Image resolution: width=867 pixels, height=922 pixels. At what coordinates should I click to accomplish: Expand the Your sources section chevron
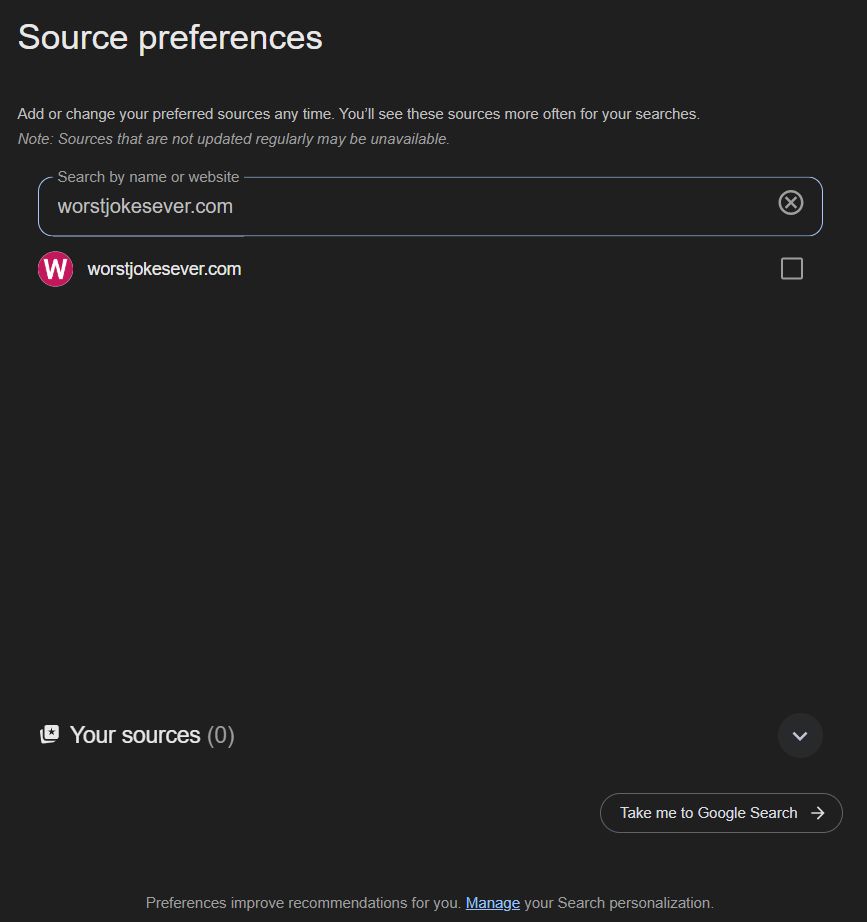tap(800, 736)
